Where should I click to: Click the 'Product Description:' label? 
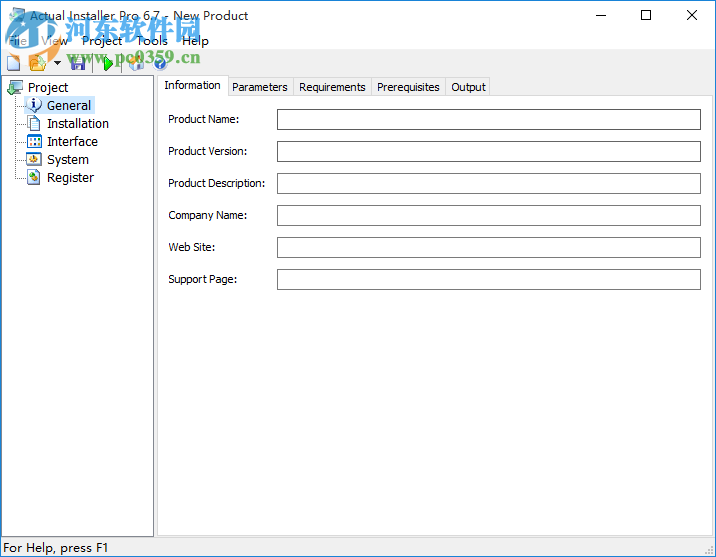[x=216, y=183]
